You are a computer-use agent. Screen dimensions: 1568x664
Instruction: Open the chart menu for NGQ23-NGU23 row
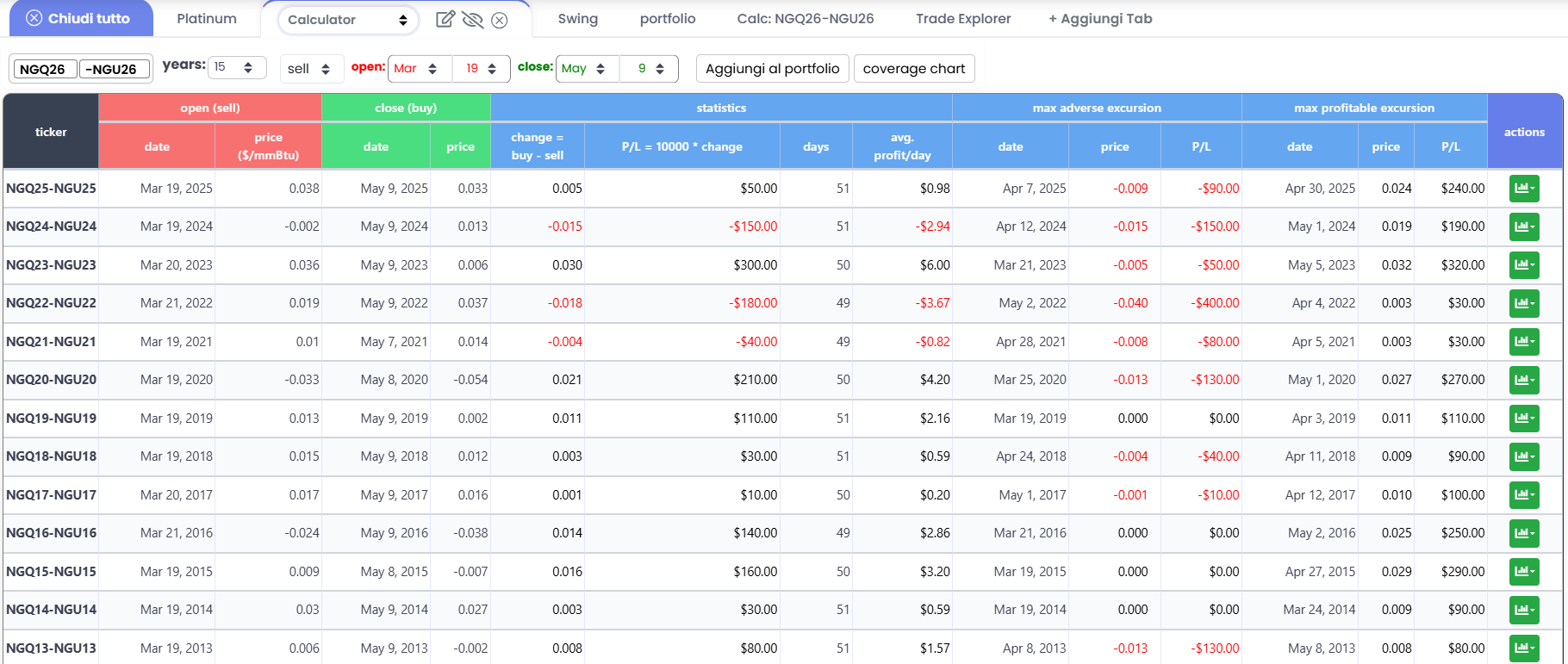1524,265
